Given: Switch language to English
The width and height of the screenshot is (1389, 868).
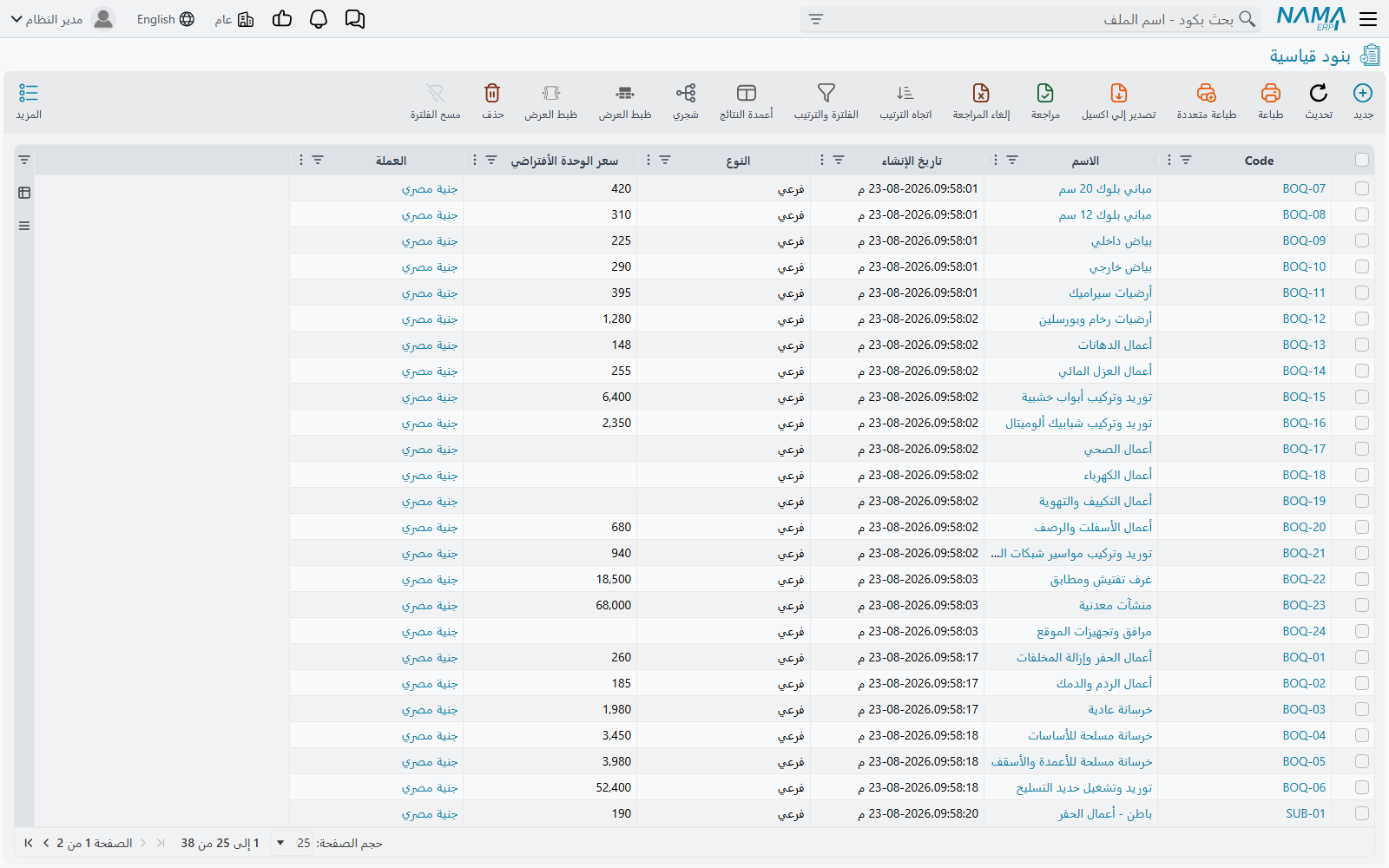Looking at the screenshot, I should pos(165,19).
